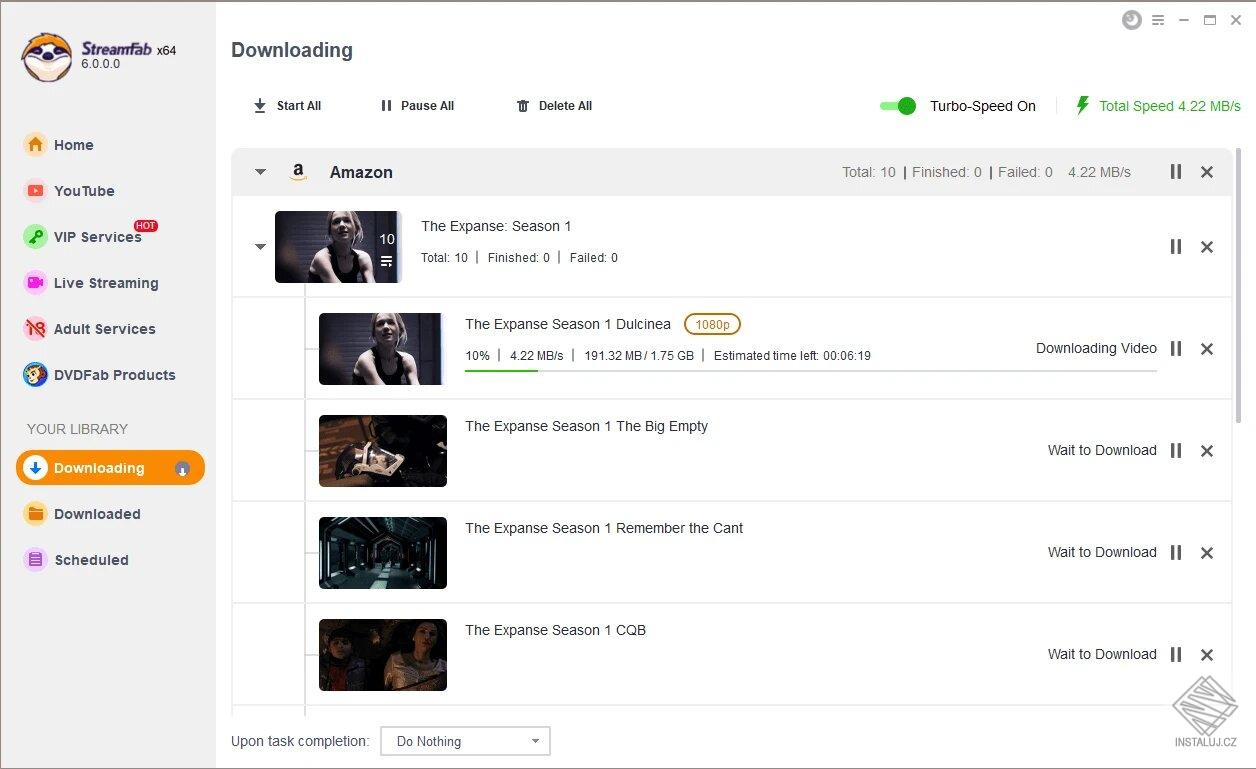Click the title bar round theme icon
Viewport: 1256px width, 769px height.
point(1131,20)
